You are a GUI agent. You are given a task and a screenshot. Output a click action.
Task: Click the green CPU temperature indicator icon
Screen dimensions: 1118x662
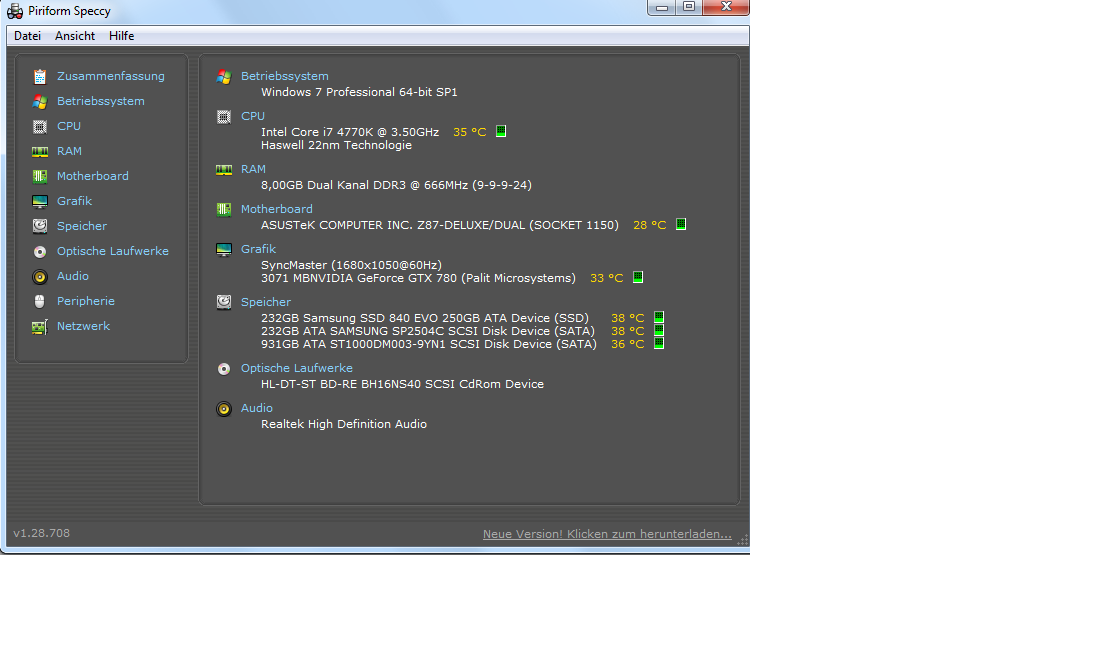click(x=501, y=131)
